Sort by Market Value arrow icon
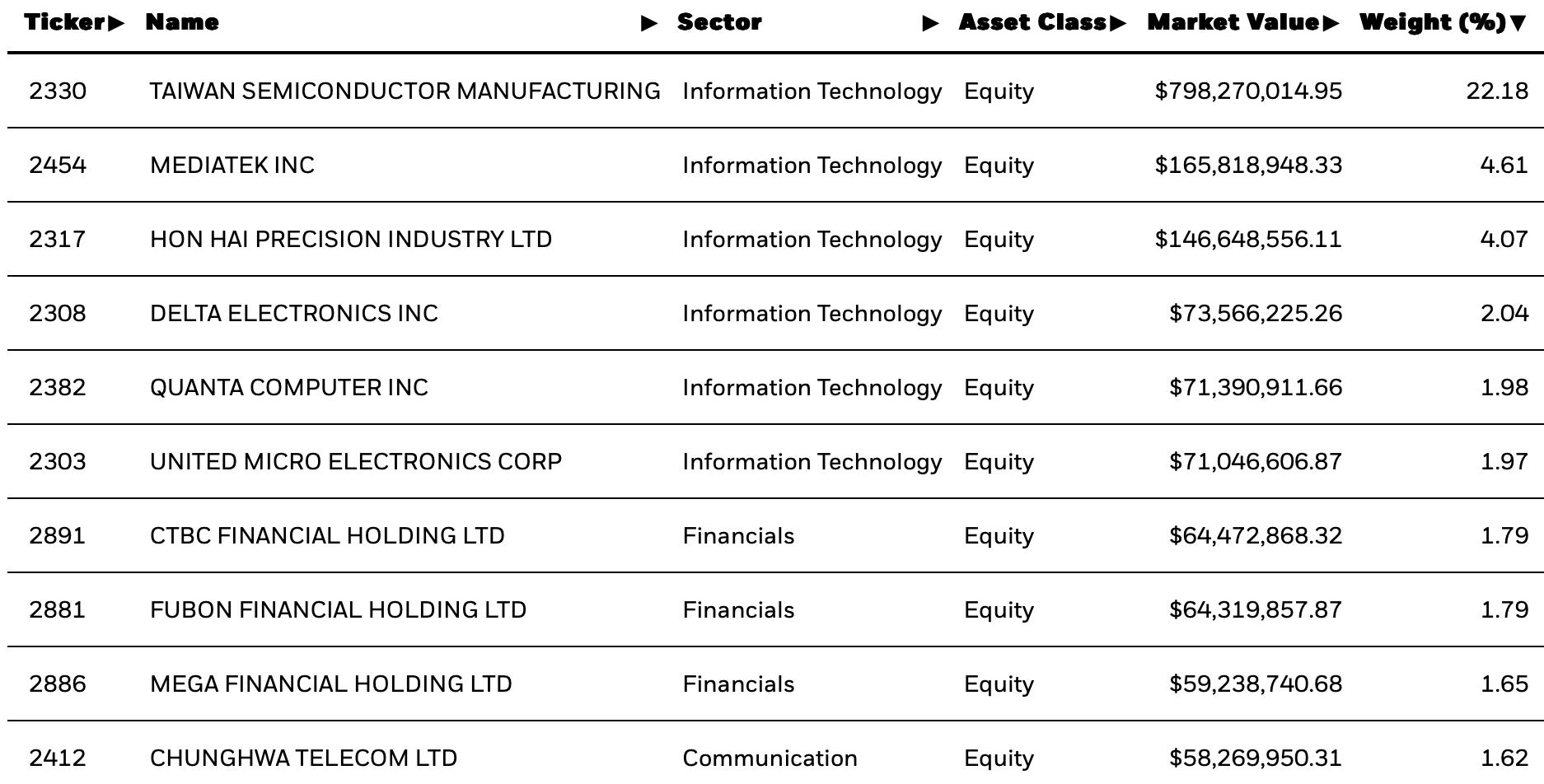1544x784 pixels. tap(1331, 23)
